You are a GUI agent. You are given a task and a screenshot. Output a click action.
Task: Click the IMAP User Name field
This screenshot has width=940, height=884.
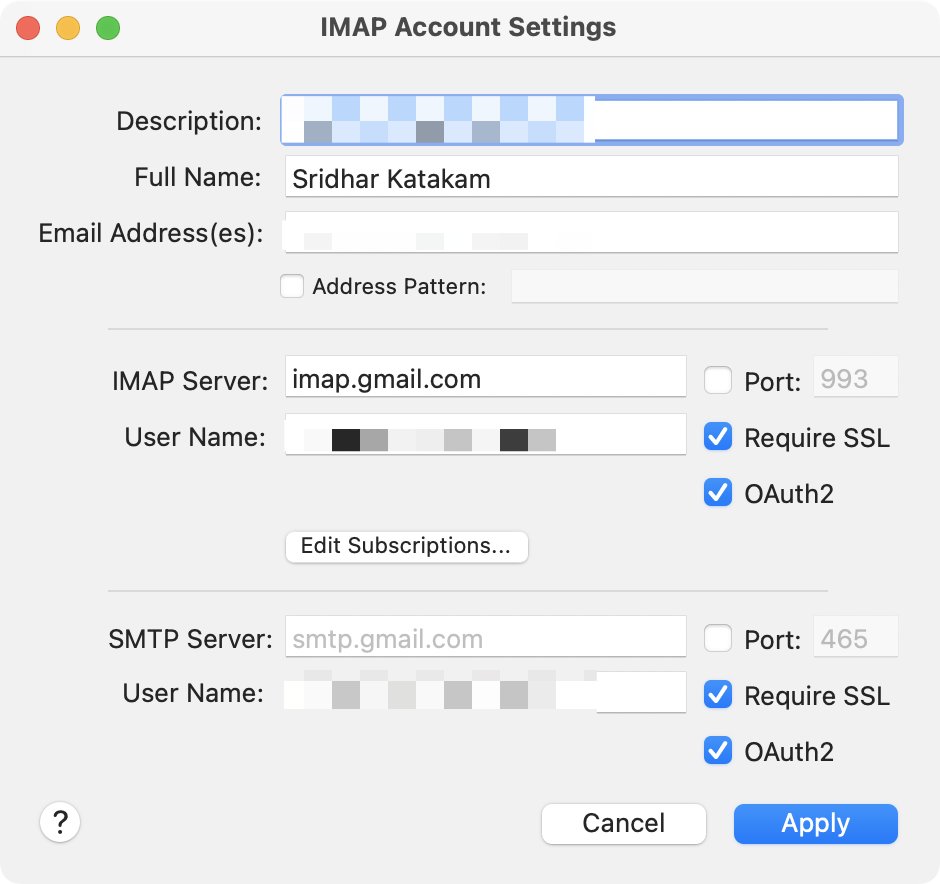(486, 434)
